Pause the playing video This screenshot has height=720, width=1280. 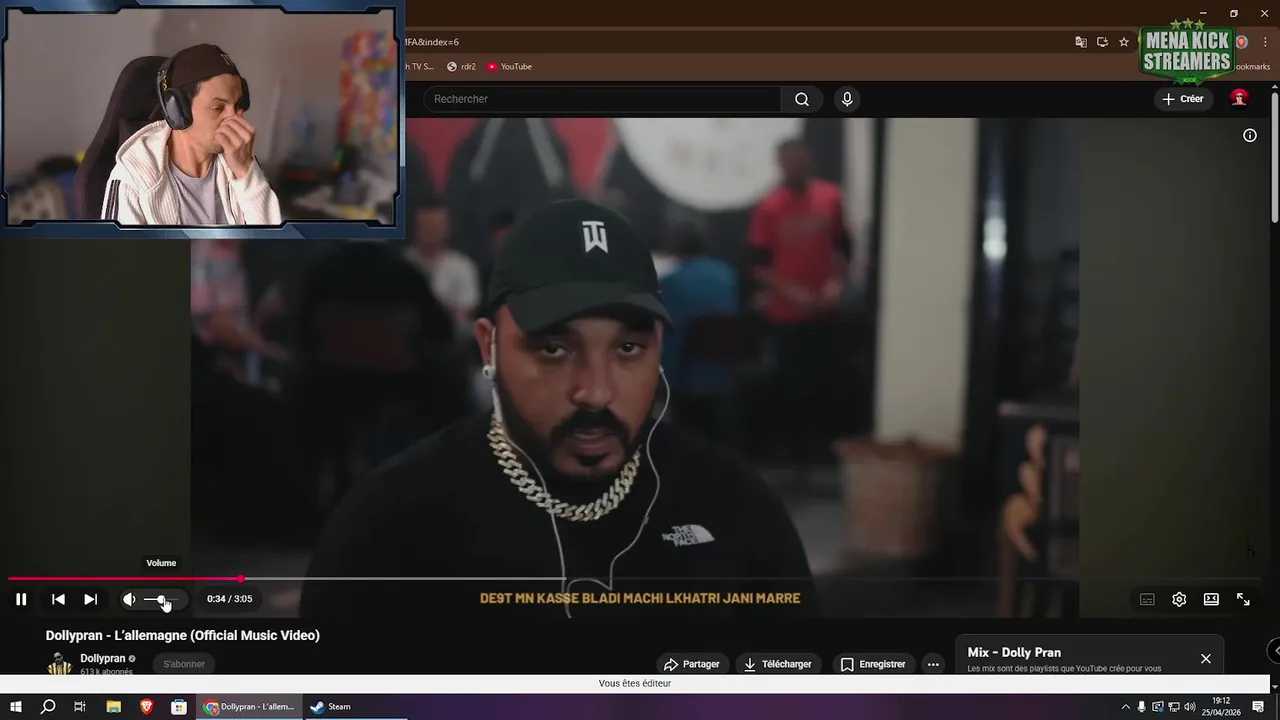pos(21,599)
